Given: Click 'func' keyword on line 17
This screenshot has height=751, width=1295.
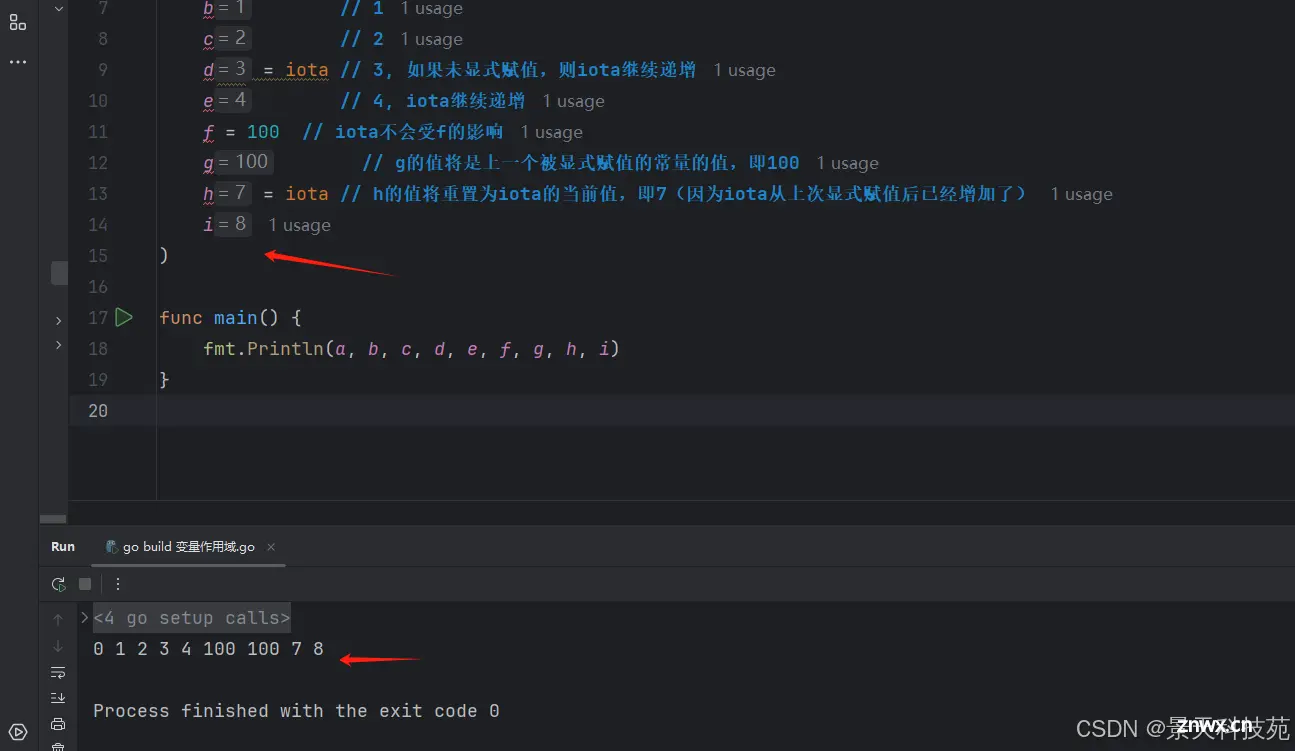Looking at the screenshot, I should pos(181,318).
